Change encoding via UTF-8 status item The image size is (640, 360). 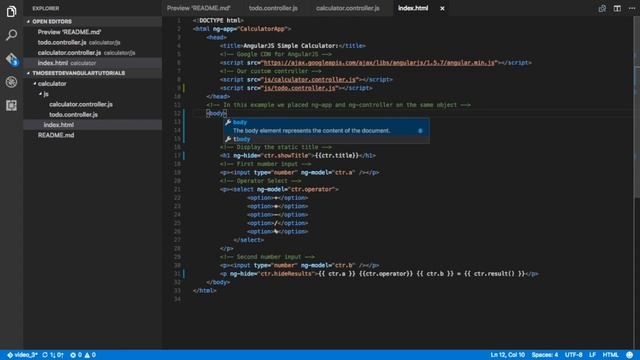[x=573, y=355]
